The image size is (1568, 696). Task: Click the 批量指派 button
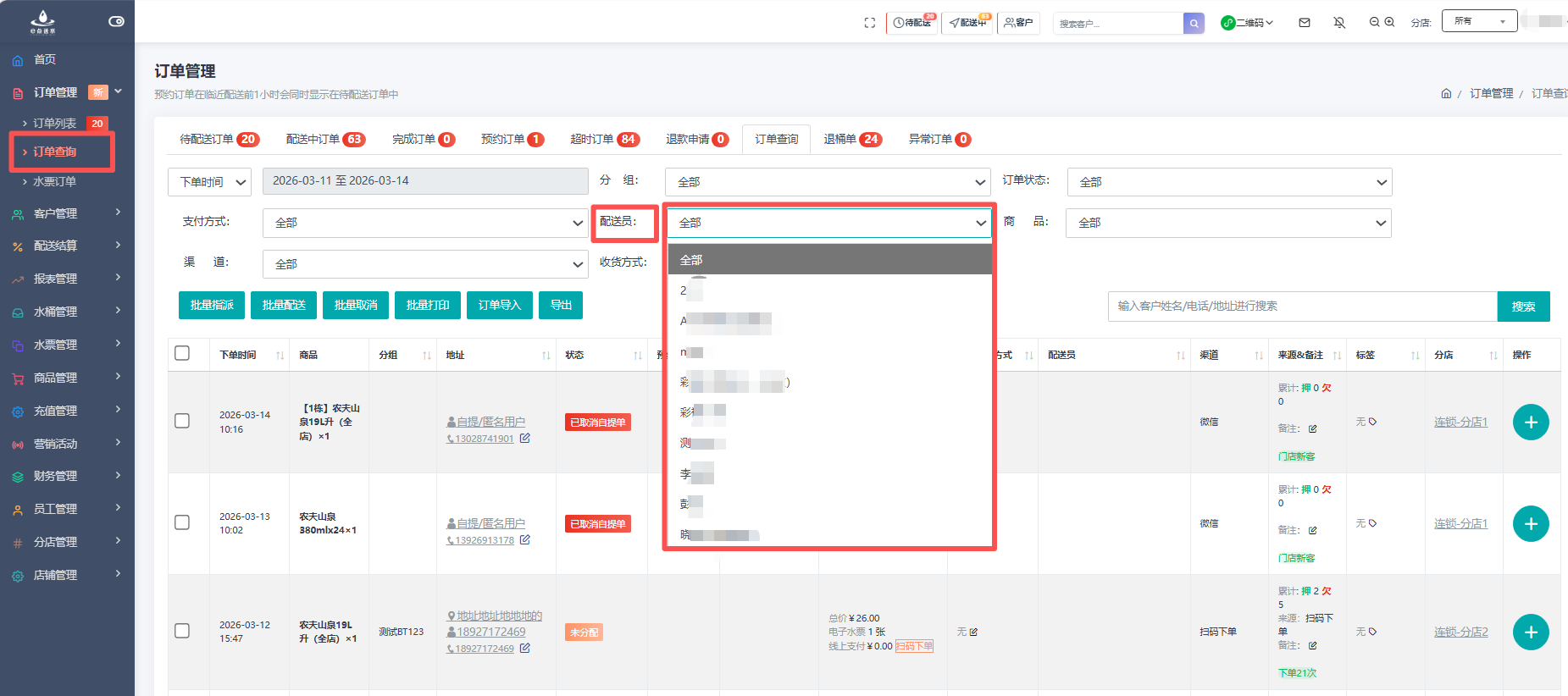[212, 306]
